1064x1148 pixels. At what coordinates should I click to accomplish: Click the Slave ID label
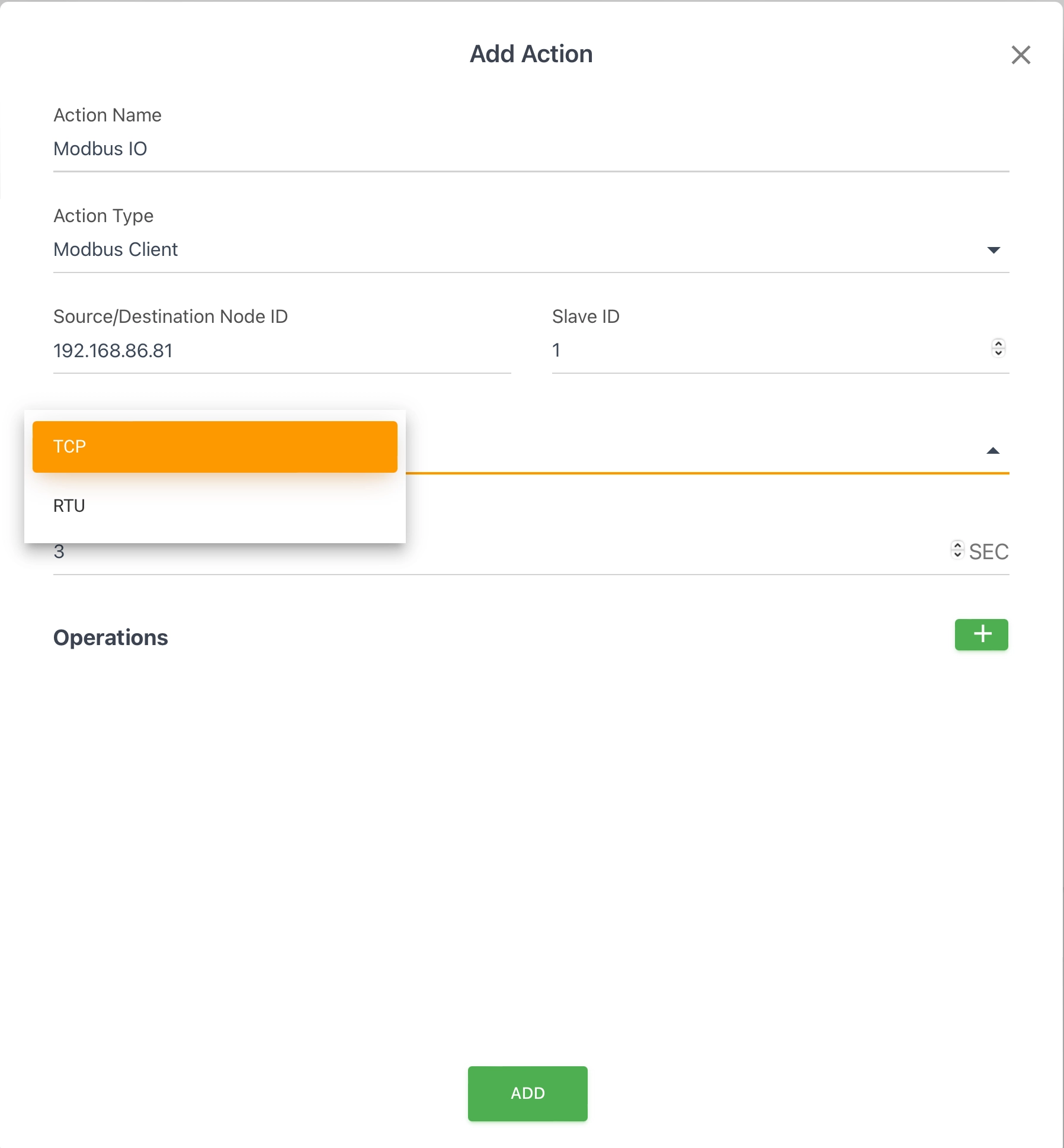pyautogui.click(x=586, y=317)
